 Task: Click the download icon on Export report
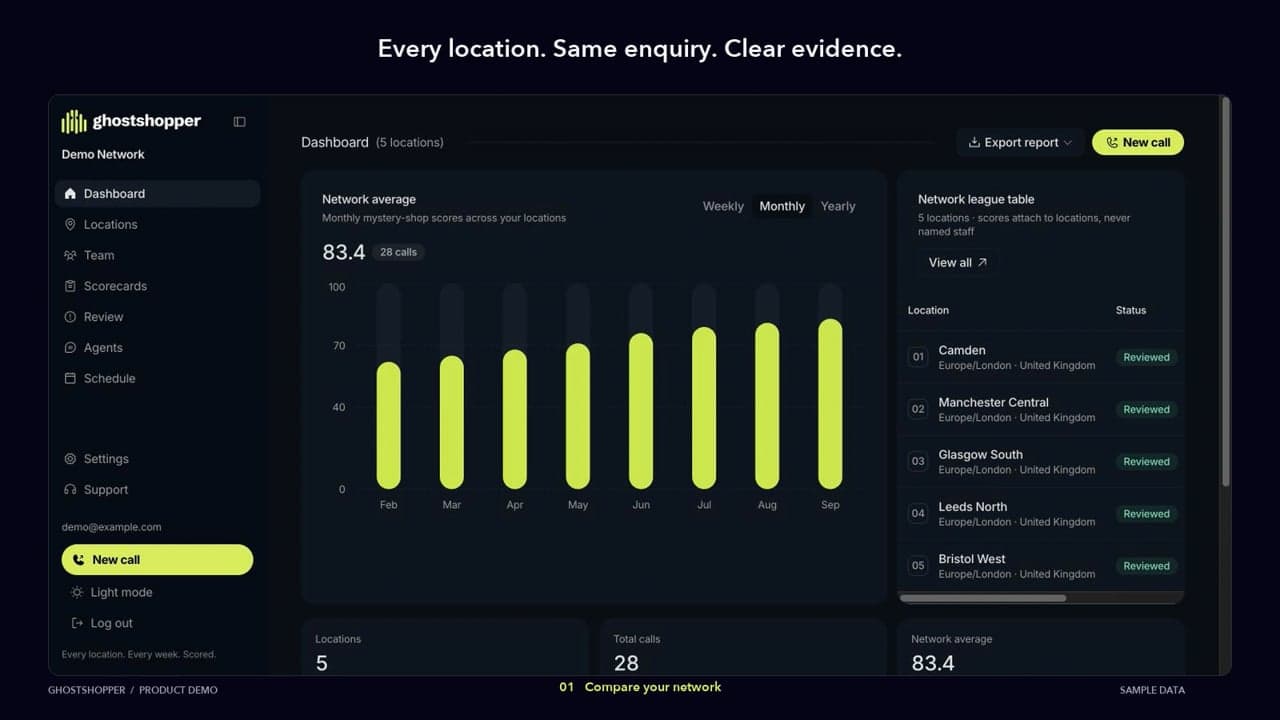point(974,143)
